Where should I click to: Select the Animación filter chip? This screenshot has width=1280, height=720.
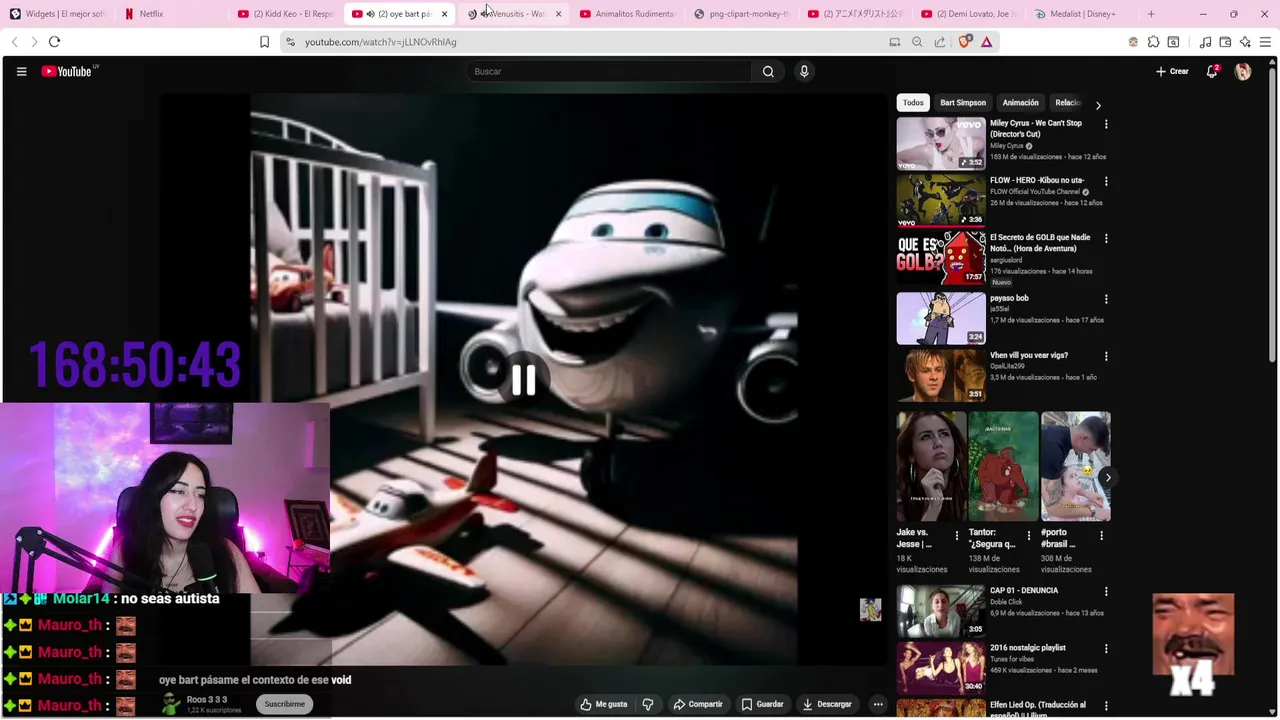tap(1020, 103)
